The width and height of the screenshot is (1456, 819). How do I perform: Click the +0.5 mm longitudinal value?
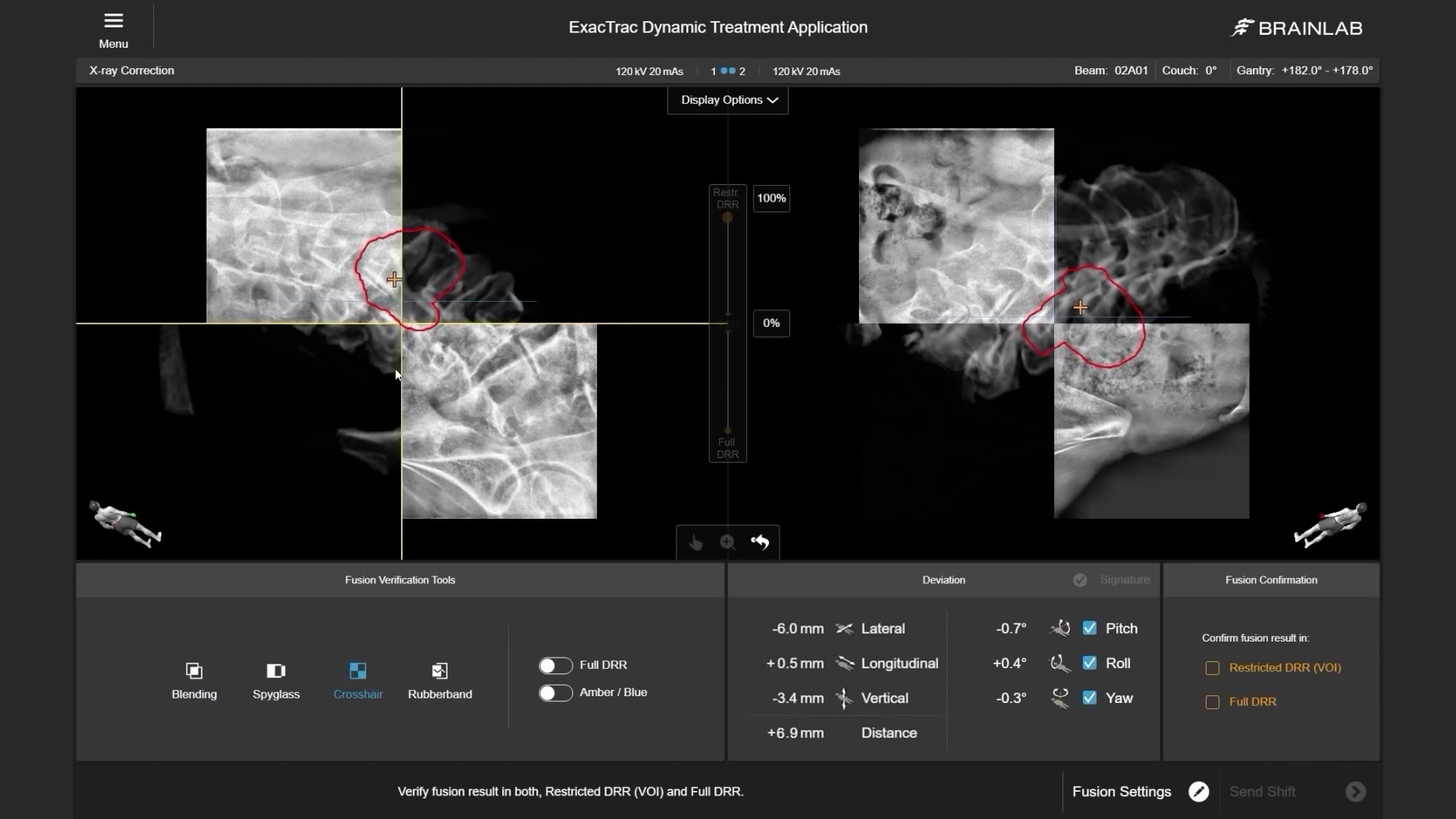pyautogui.click(x=795, y=664)
